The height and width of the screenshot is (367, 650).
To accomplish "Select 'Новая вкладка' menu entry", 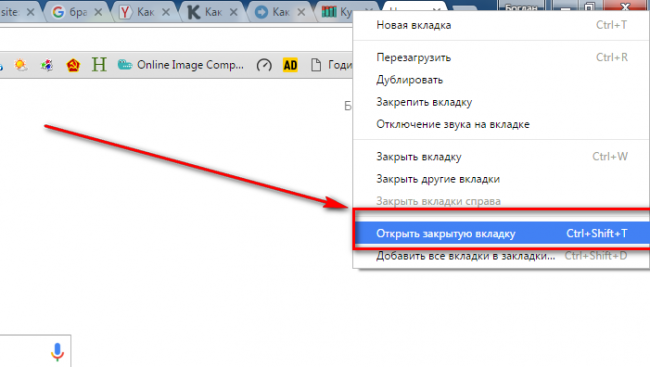I will point(501,25).
